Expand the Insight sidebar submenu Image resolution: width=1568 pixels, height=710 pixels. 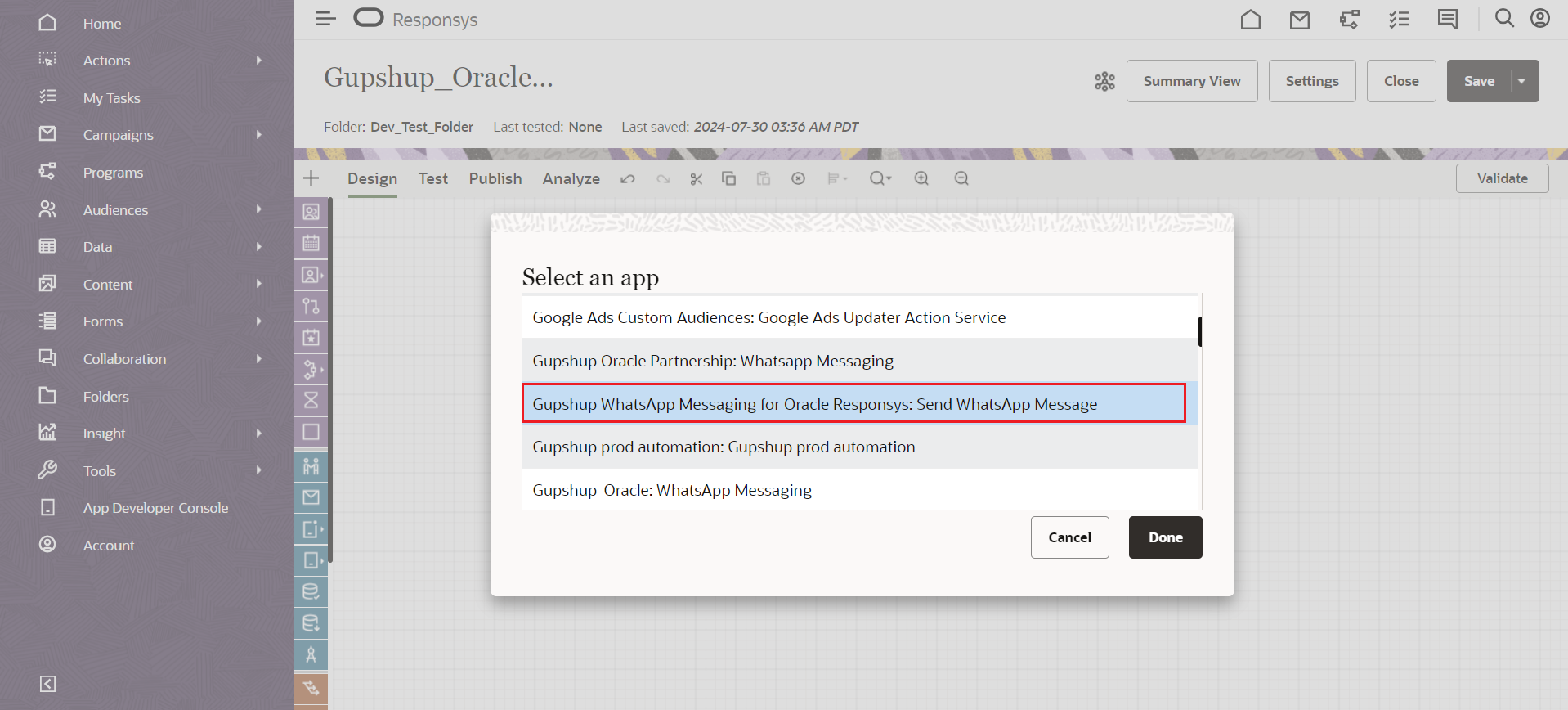258,434
